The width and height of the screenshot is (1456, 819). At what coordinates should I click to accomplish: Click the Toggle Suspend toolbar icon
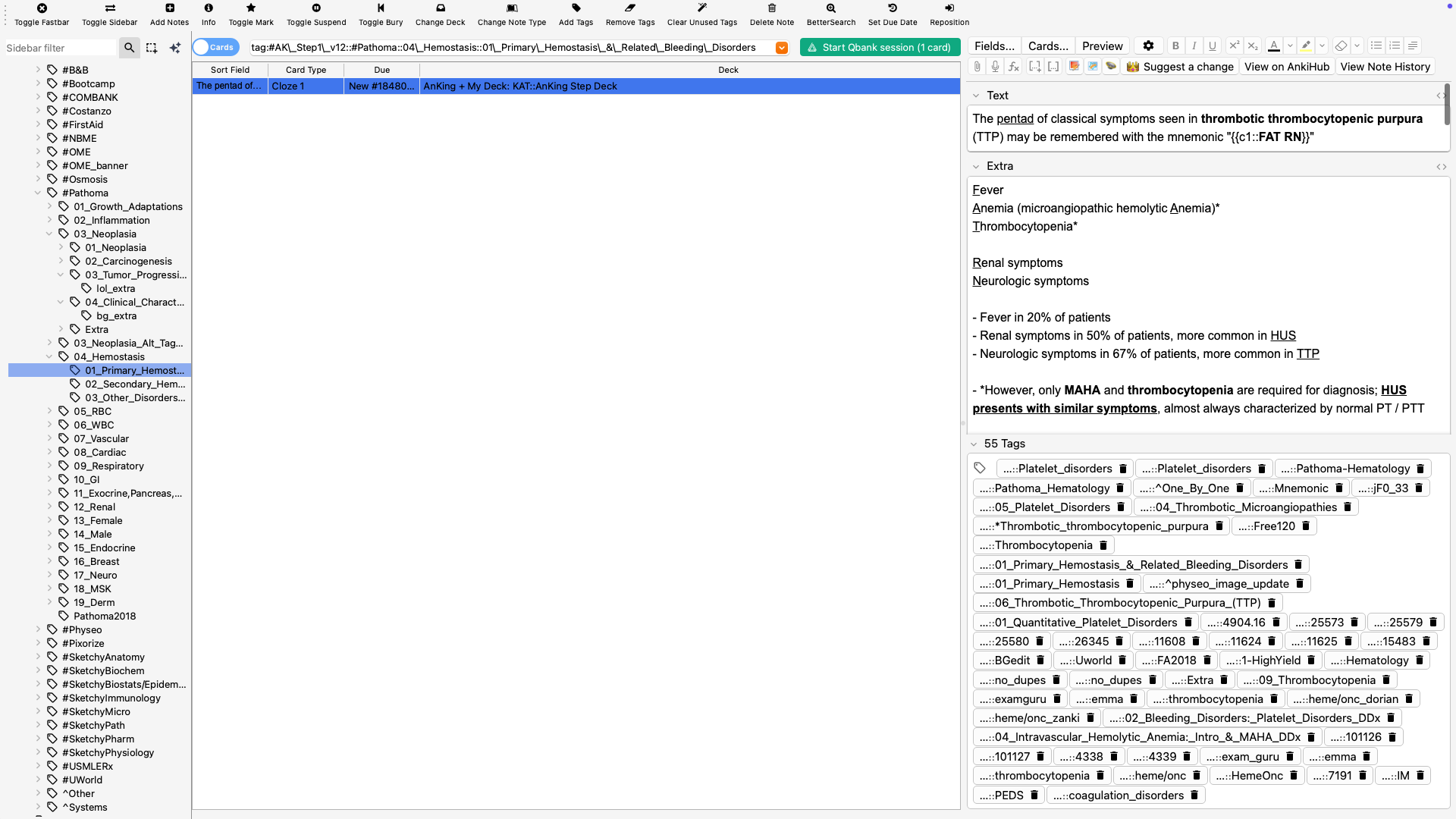click(x=316, y=8)
